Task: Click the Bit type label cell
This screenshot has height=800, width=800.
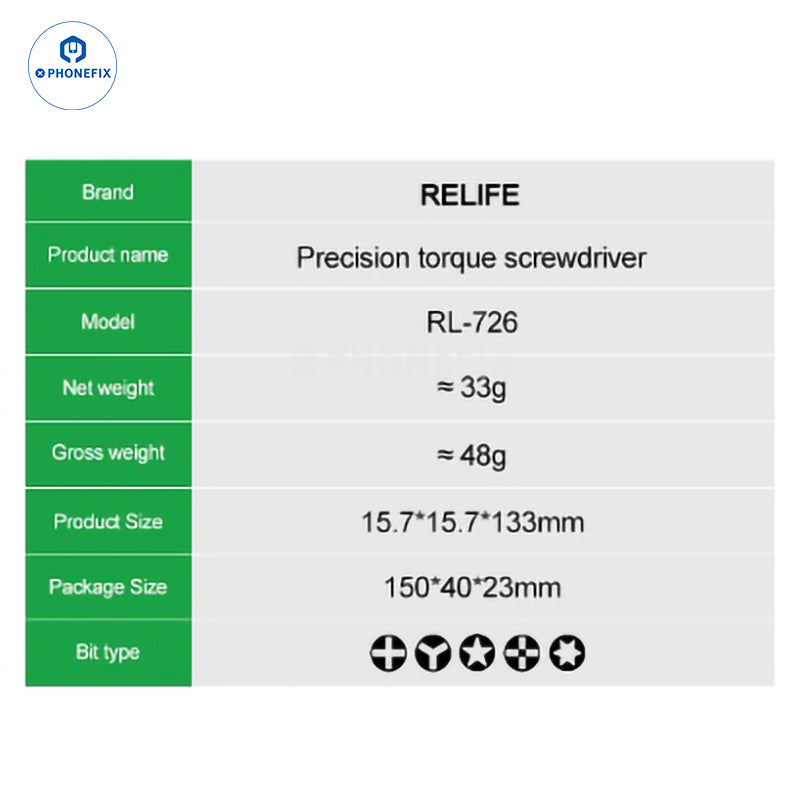Action: point(108,652)
